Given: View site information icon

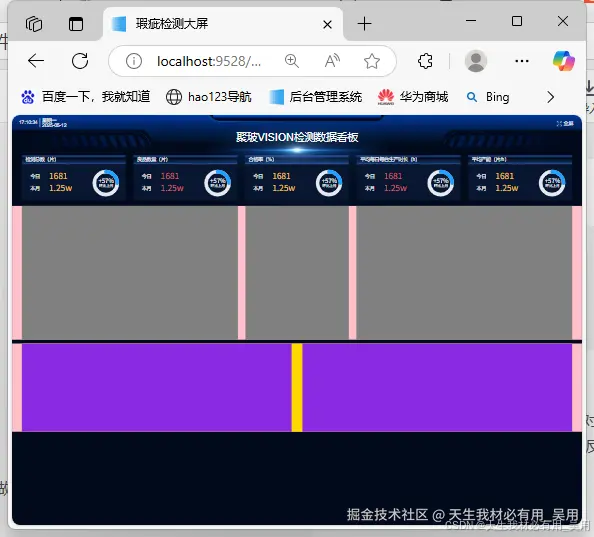Looking at the screenshot, I should (134, 61).
